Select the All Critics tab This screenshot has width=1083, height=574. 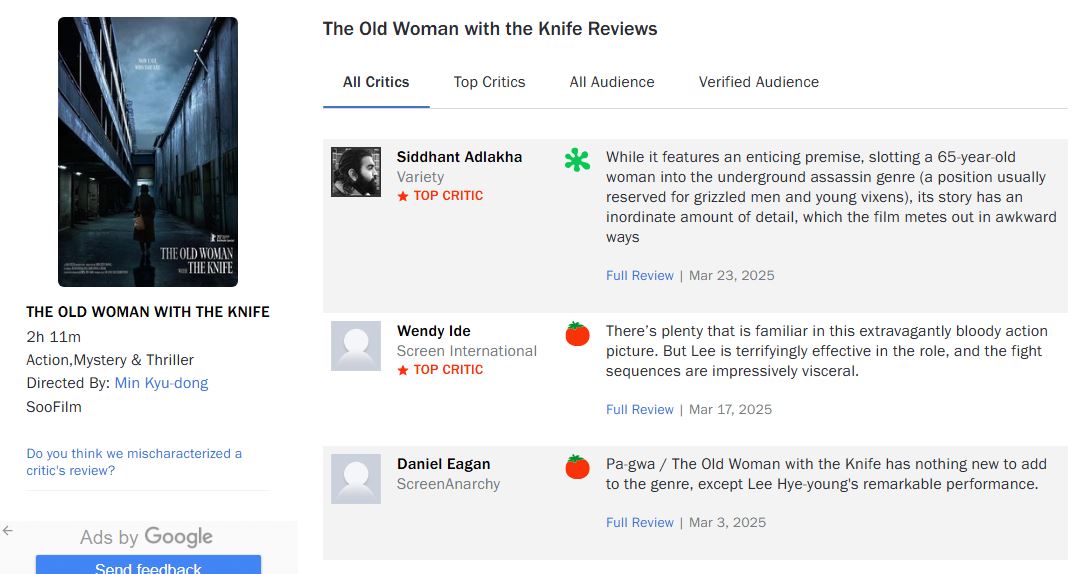coord(376,82)
